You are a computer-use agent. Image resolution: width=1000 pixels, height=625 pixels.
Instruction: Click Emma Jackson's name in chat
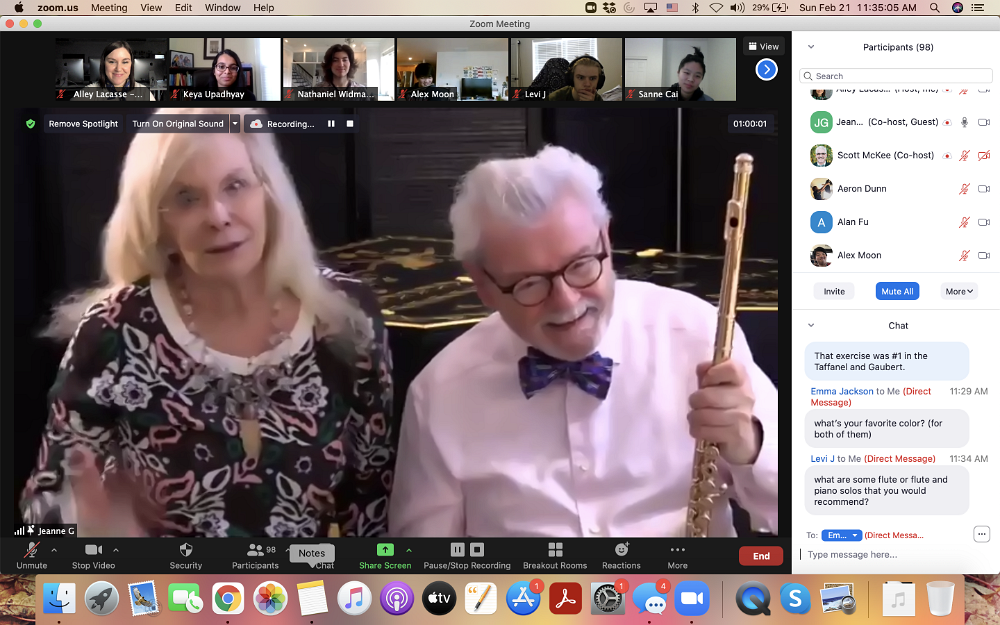842,391
